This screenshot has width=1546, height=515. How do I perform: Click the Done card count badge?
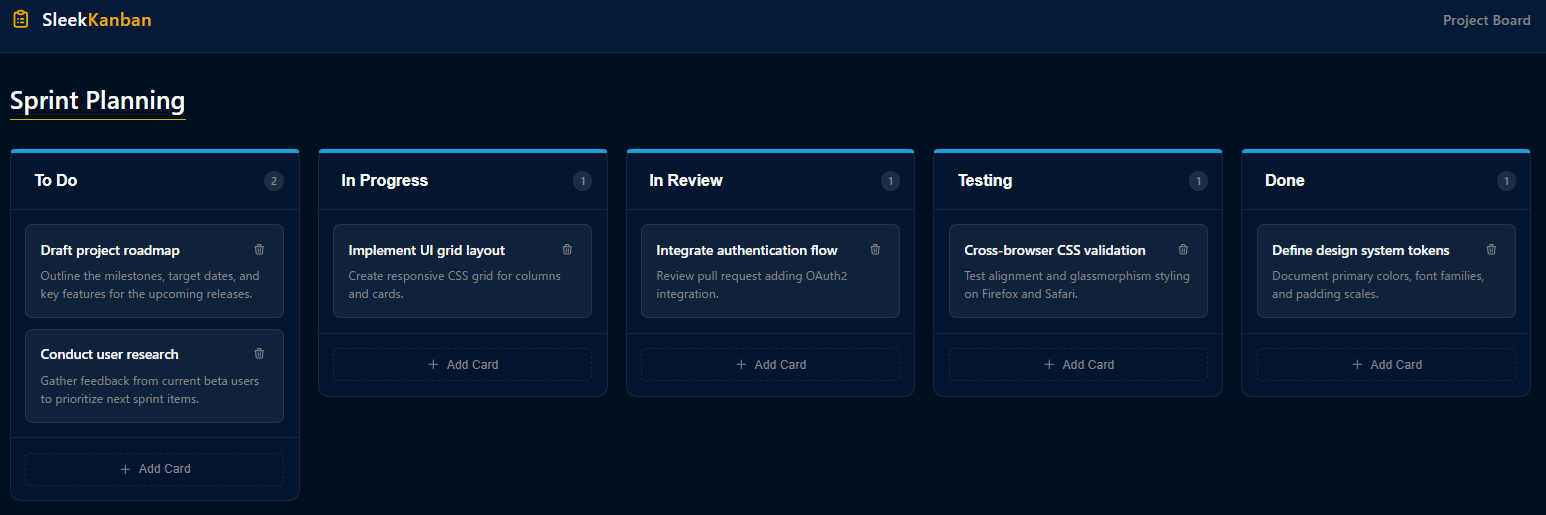1506,181
